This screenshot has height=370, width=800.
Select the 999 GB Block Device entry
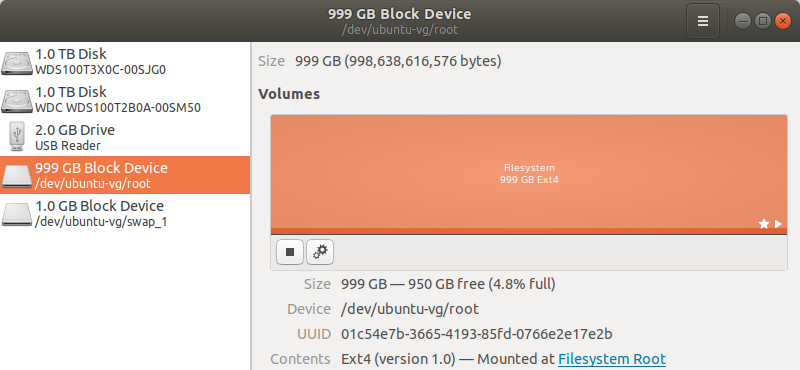pyautogui.click(x=125, y=175)
